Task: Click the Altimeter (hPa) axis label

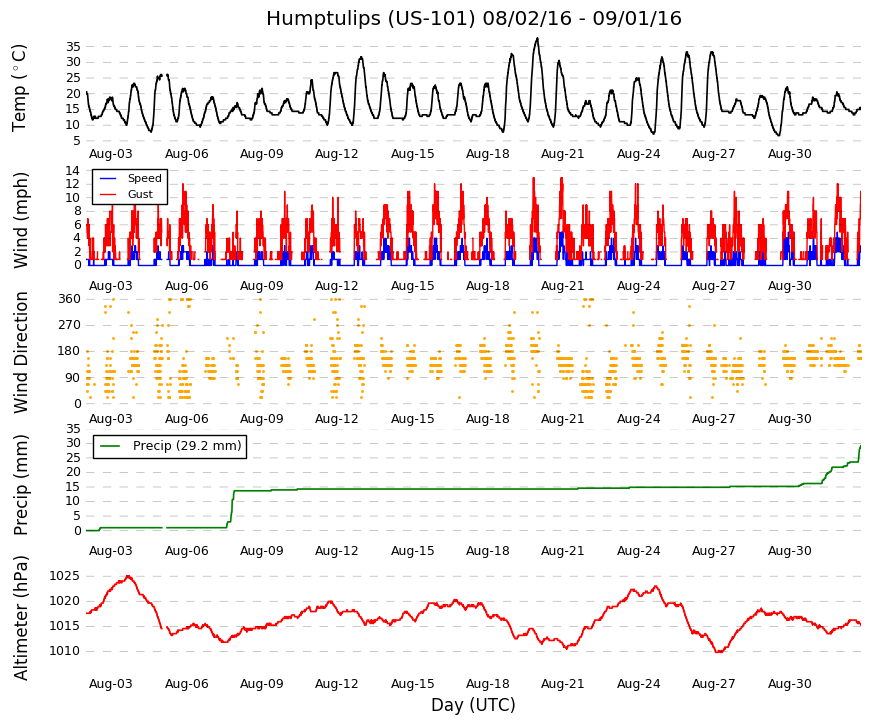Action: click(20, 618)
